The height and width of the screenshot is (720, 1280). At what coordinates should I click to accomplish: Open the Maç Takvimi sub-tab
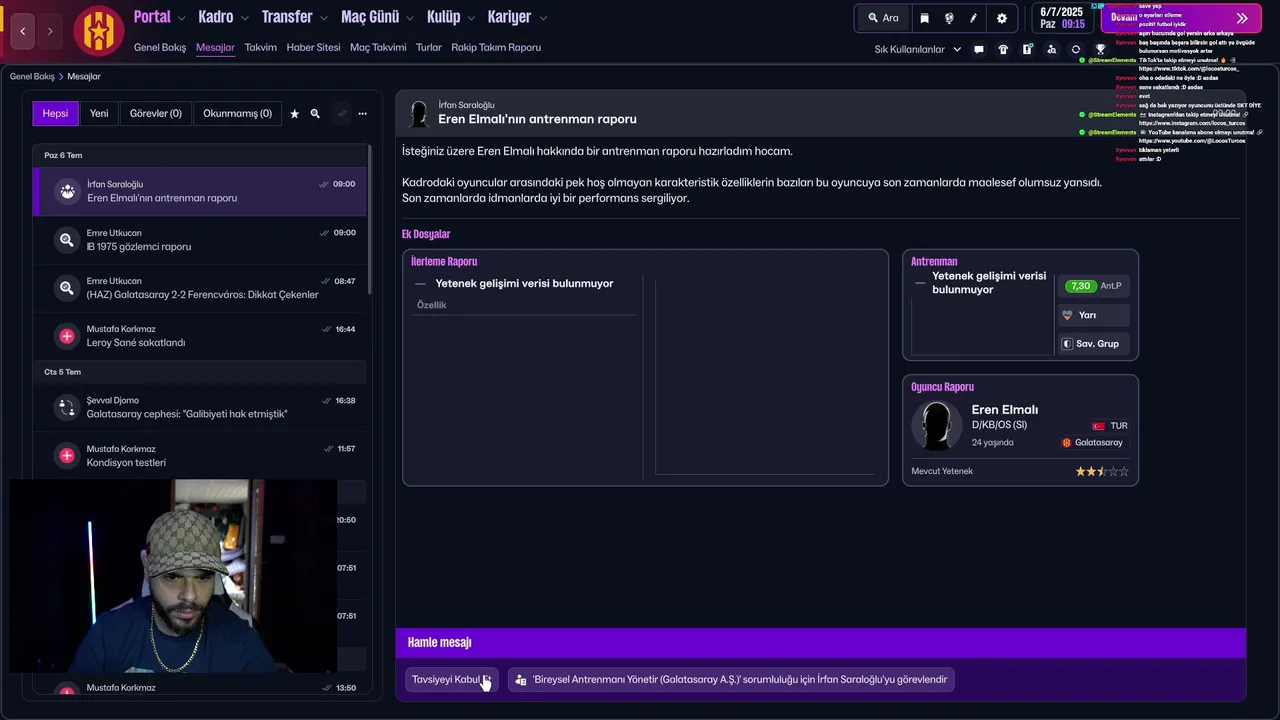[378, 47]
